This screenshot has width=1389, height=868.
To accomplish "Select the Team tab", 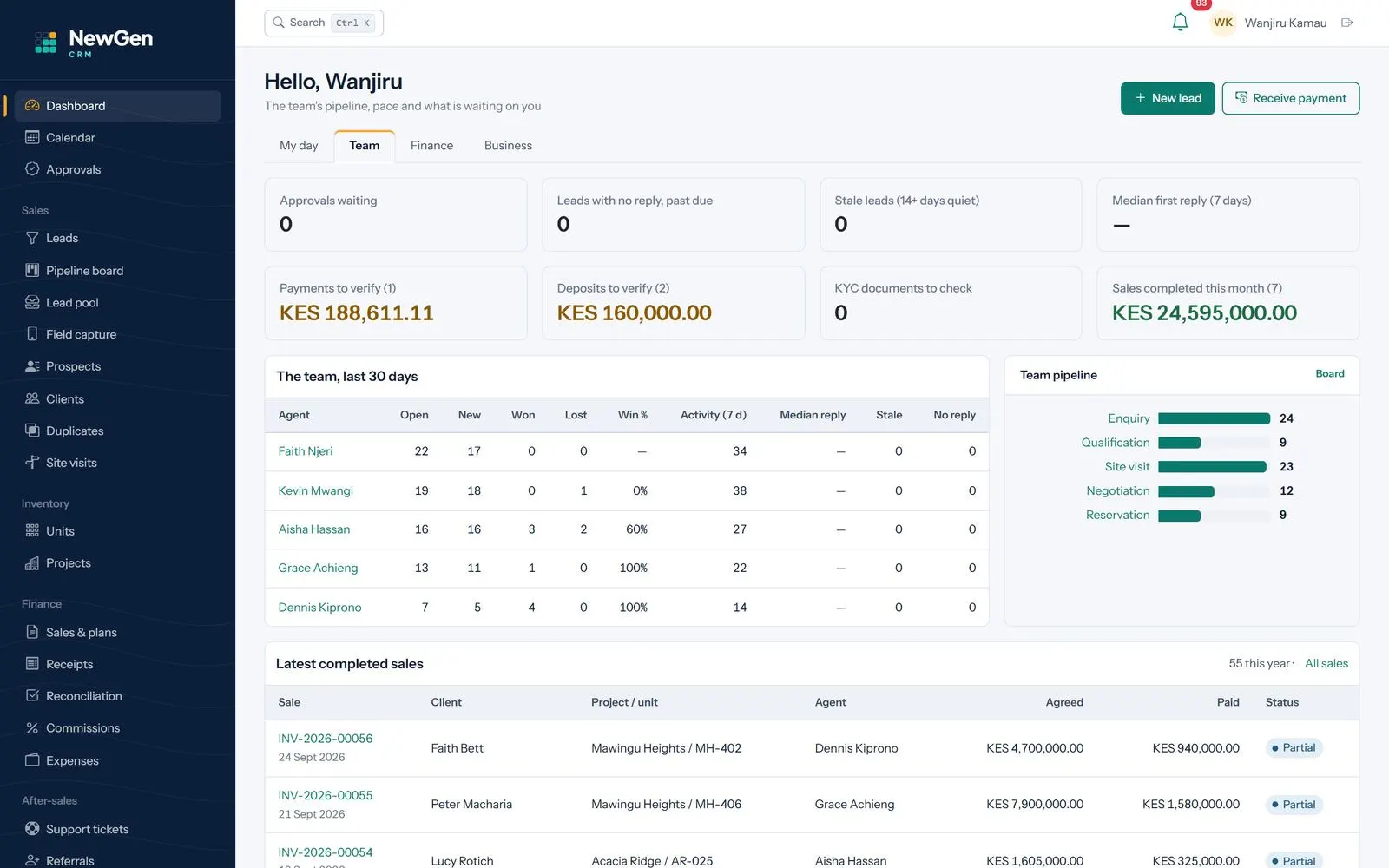I will [x=365, y=146].
